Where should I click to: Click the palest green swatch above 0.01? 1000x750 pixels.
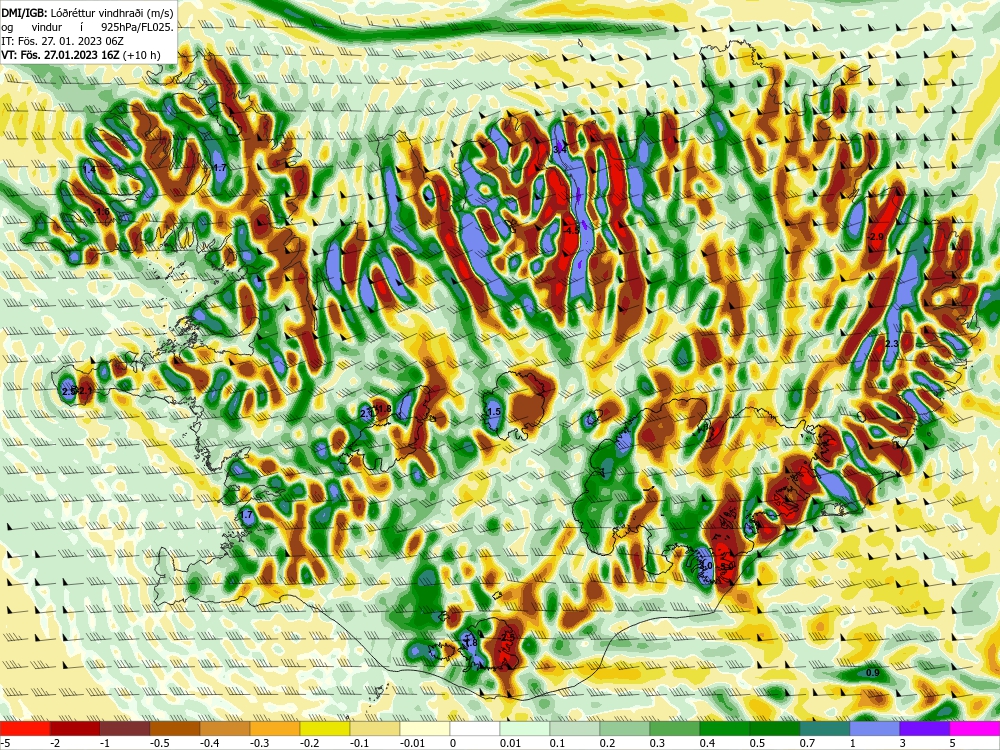pyautogui.click(x=525, y=728)
